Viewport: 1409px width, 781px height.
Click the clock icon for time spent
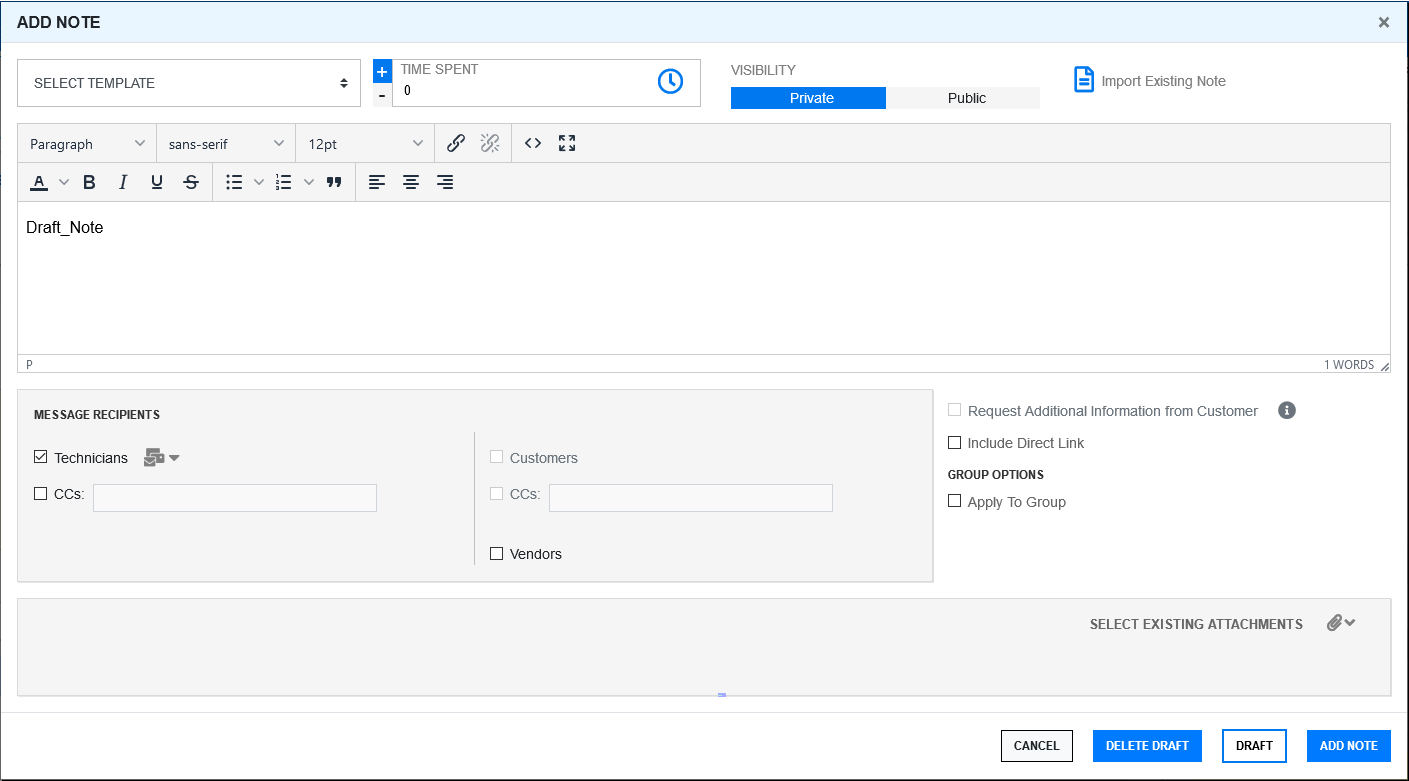[670, 82]
